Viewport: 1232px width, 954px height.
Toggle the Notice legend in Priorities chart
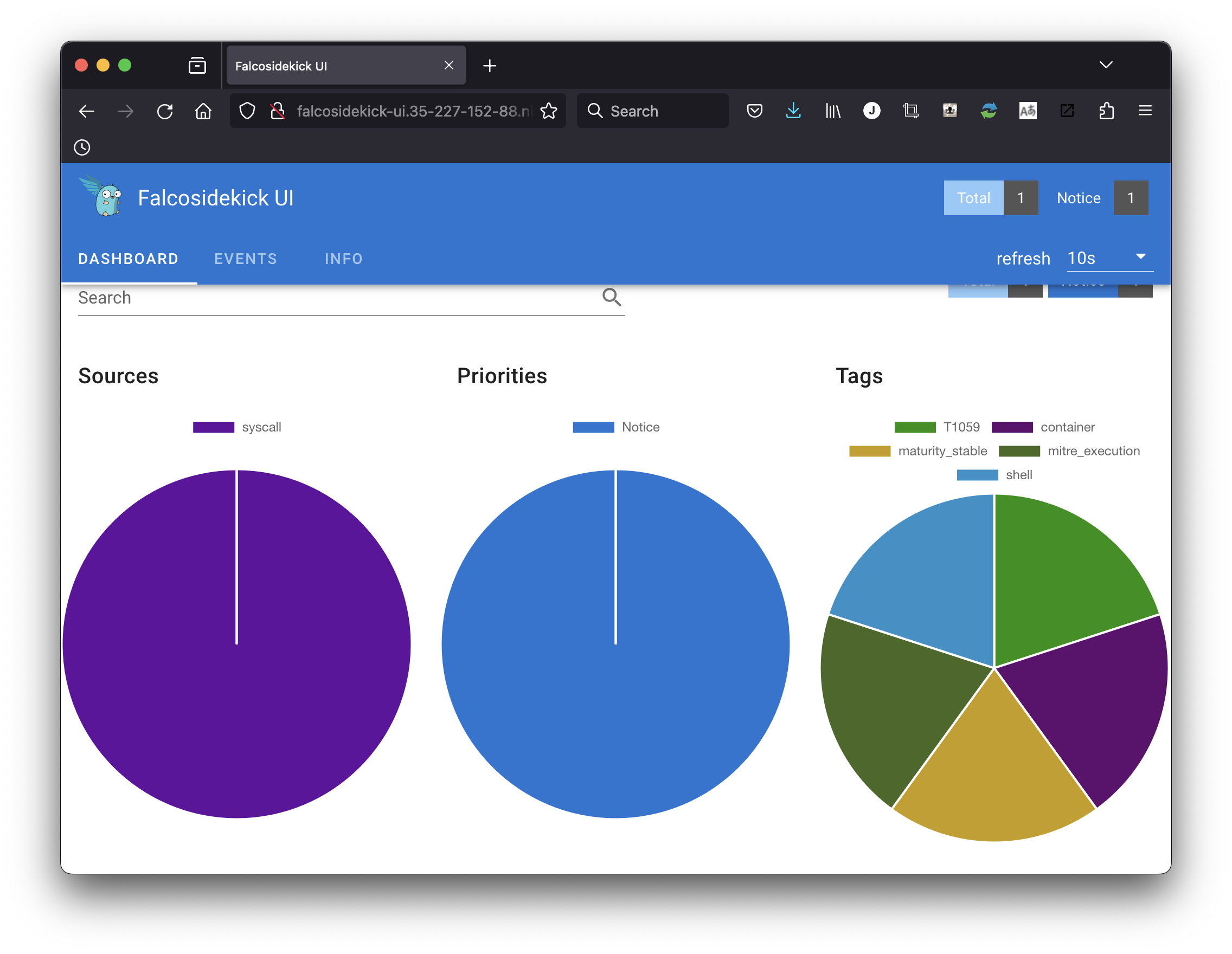click(x=616, y=427)
